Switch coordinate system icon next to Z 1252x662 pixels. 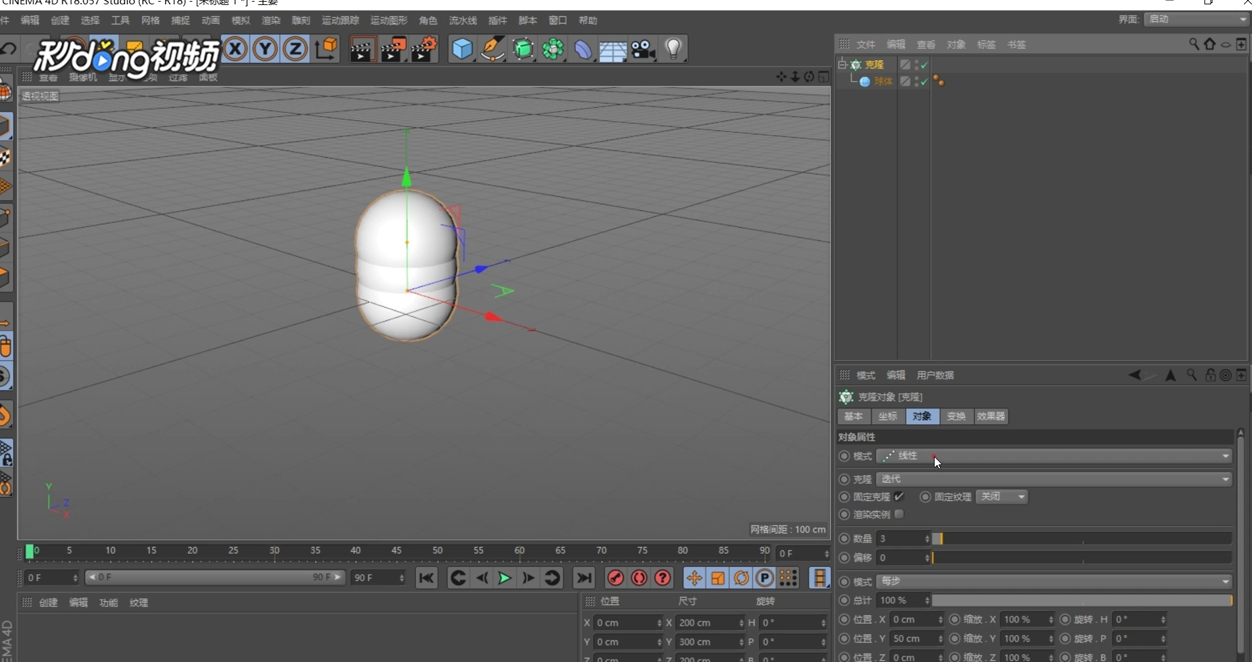326,49
